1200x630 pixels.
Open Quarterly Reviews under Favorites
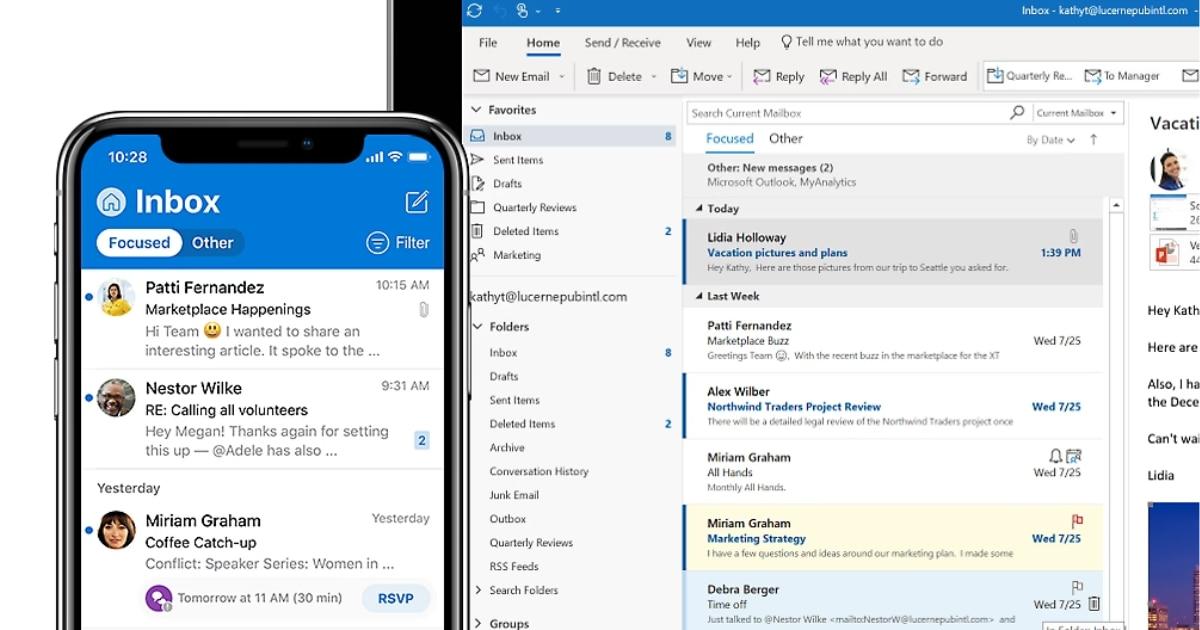(x=534, y=208)
